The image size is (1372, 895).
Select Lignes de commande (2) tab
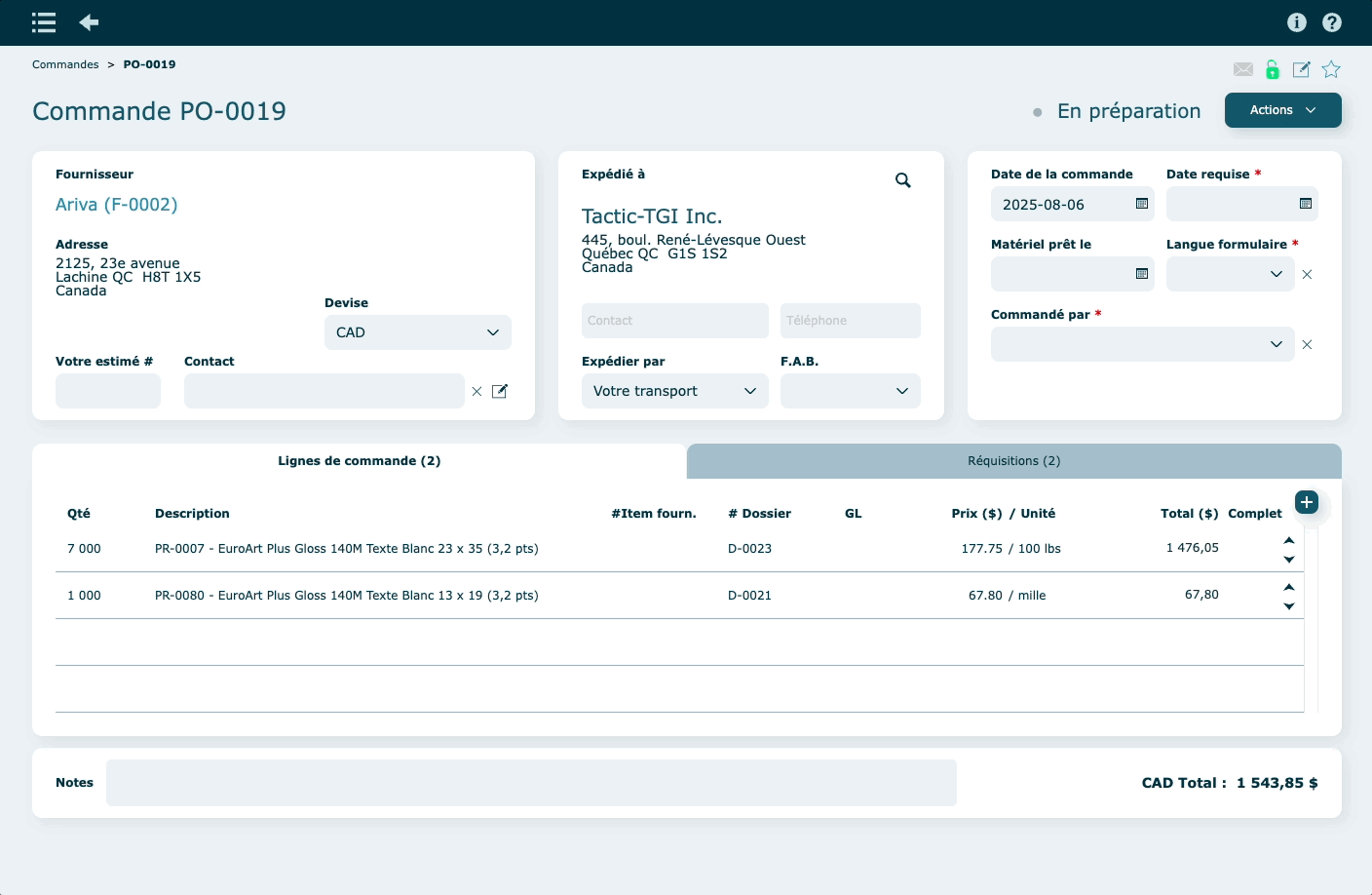click(359, 461)
